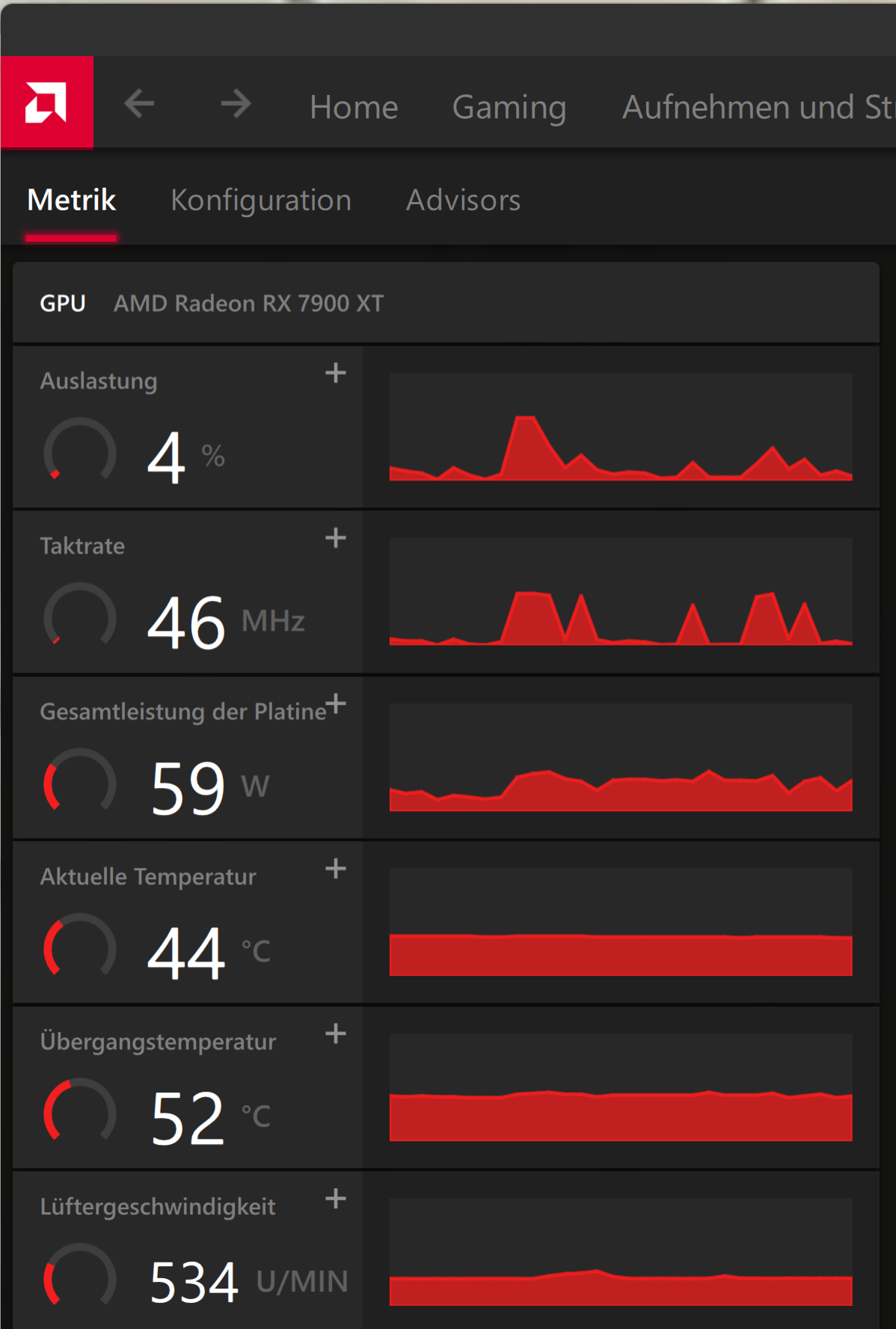896x1329 pixels.
Task: Open the Gaming menu tab
Action: (509, 107)
